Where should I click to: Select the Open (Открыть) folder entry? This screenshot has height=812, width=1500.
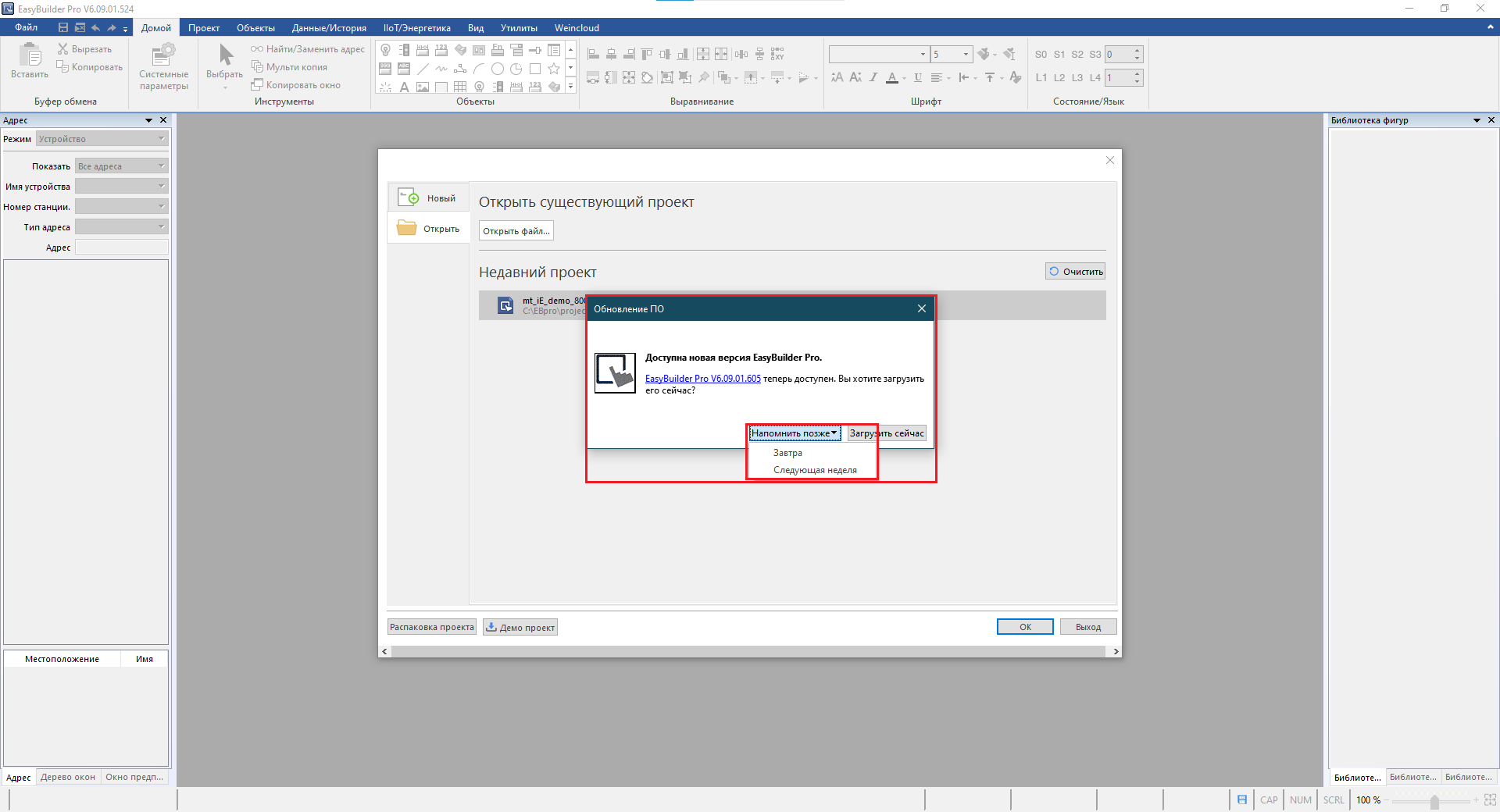pos(428,228)
